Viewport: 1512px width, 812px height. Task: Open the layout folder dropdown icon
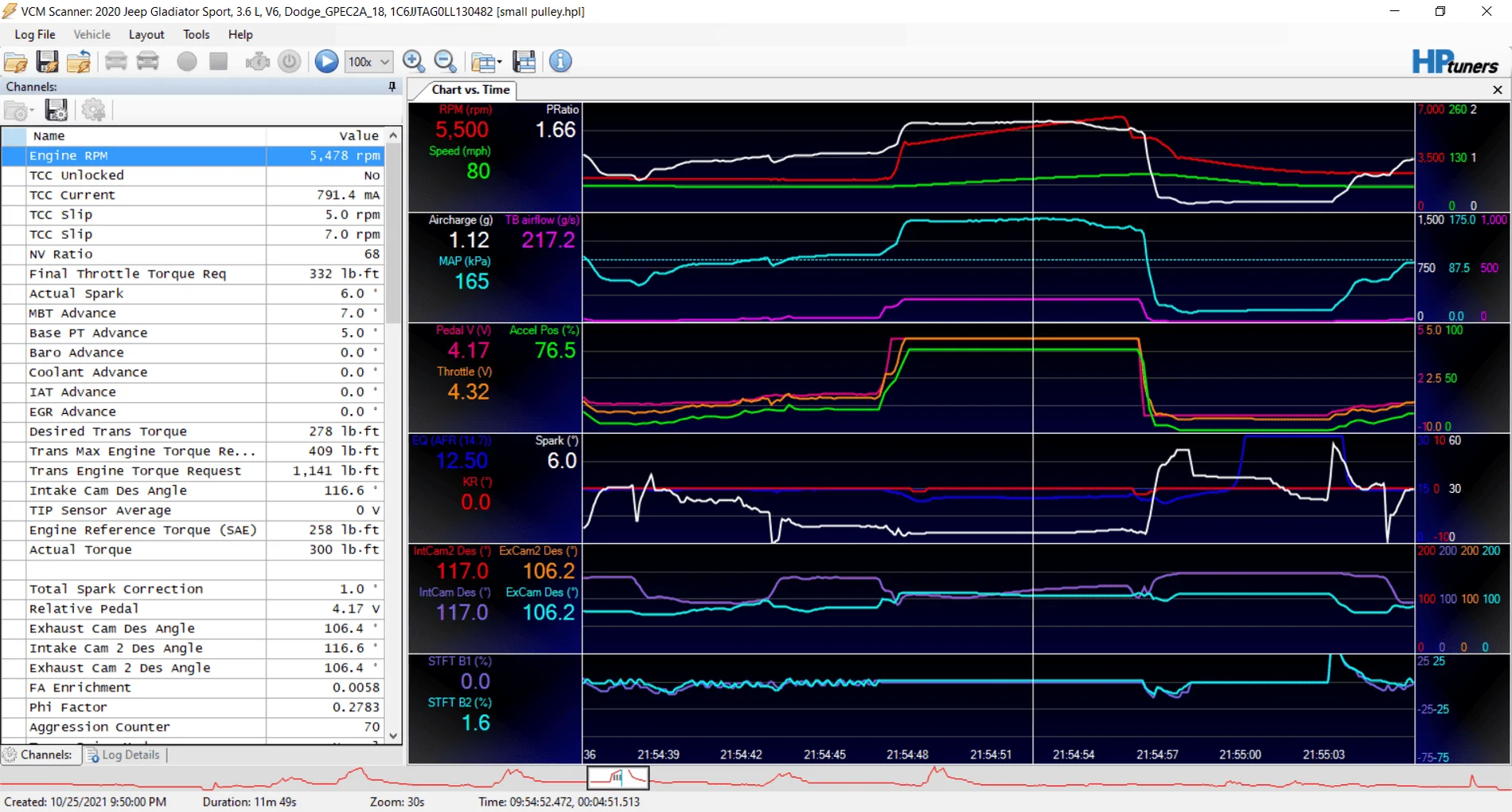point(485,61)
